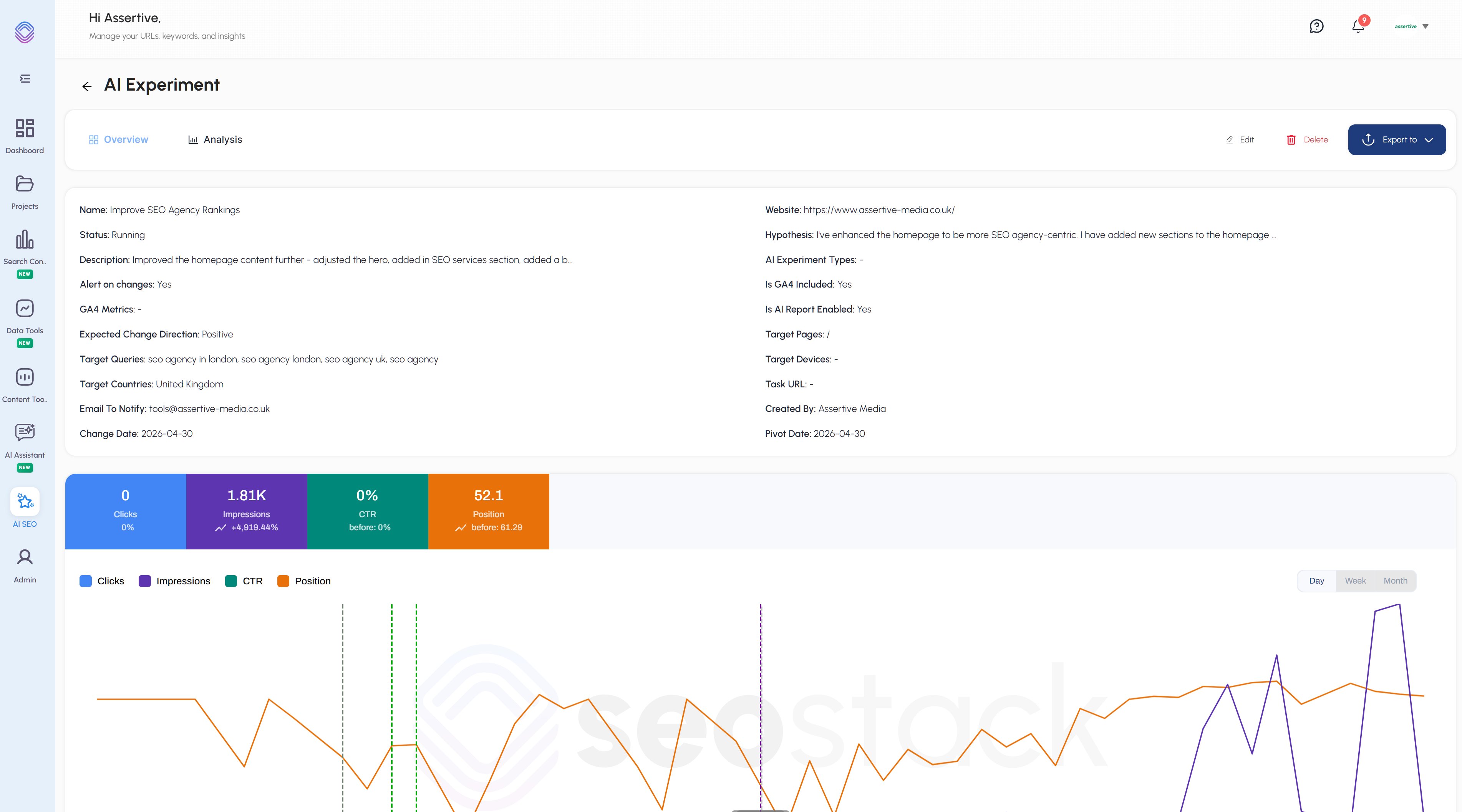This screenshot has width=1462, height=812.
Task: Click the Name Improve SEO Agency Rankings text
Action: (159, 210)
